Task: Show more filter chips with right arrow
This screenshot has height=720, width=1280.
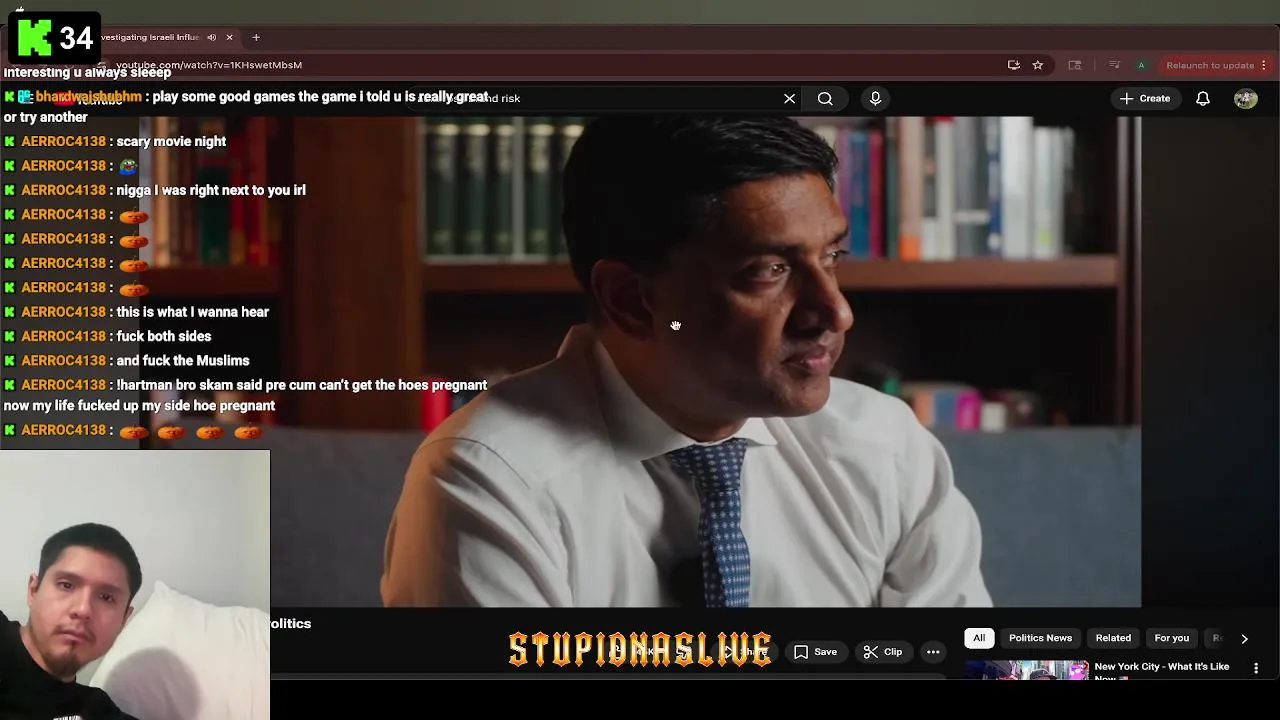Action: pos(1244,638)
